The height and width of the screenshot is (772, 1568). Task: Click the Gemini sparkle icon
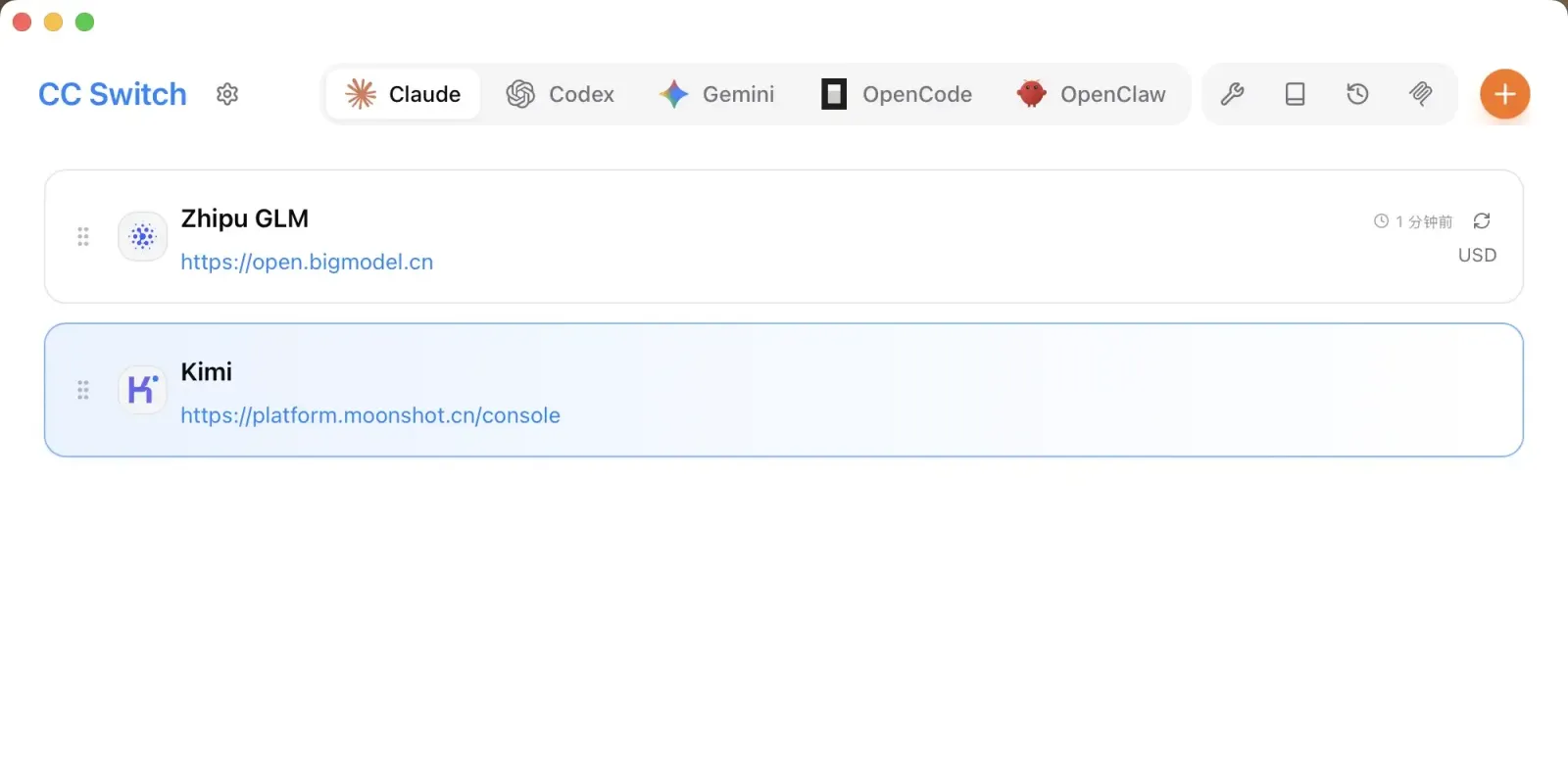(674, 94)
